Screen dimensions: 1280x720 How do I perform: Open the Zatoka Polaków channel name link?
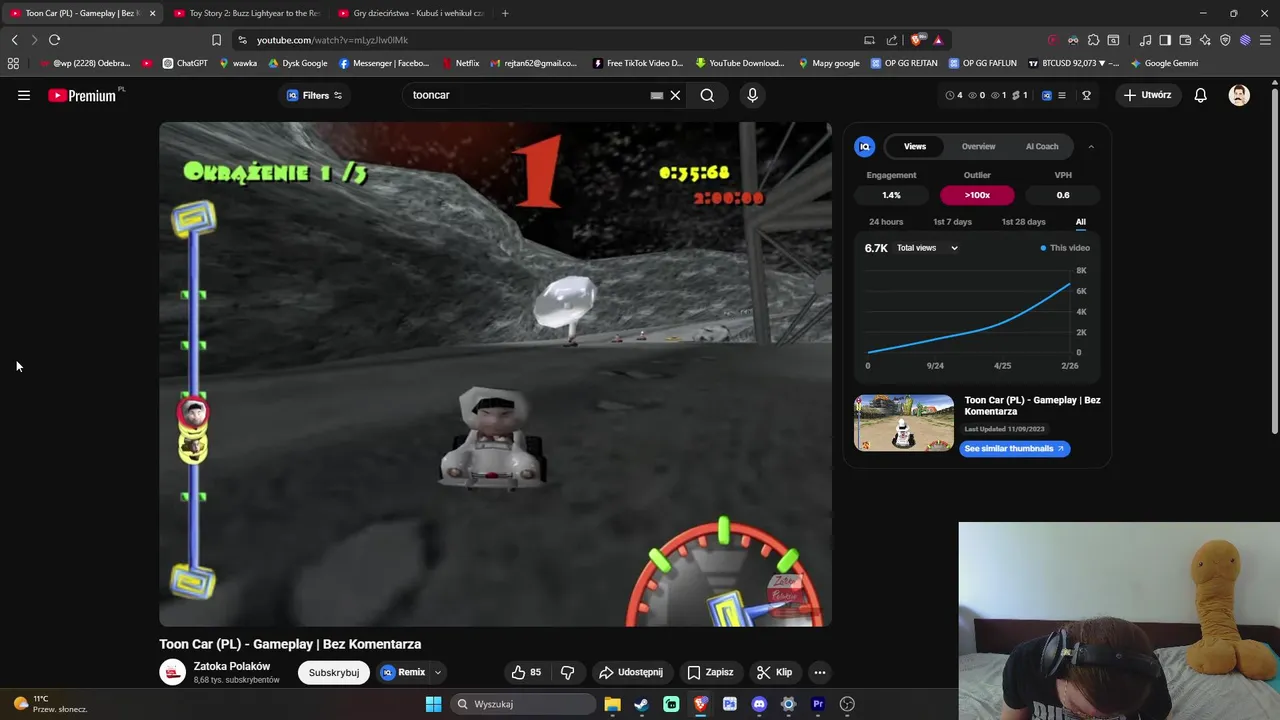click(232, 666)
